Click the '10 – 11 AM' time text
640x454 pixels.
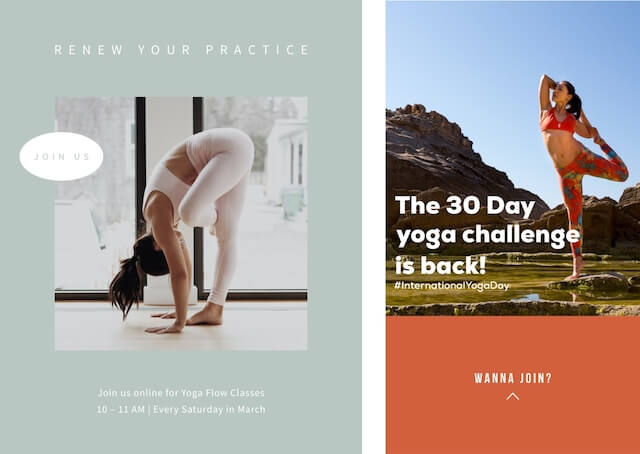(121, 409)
